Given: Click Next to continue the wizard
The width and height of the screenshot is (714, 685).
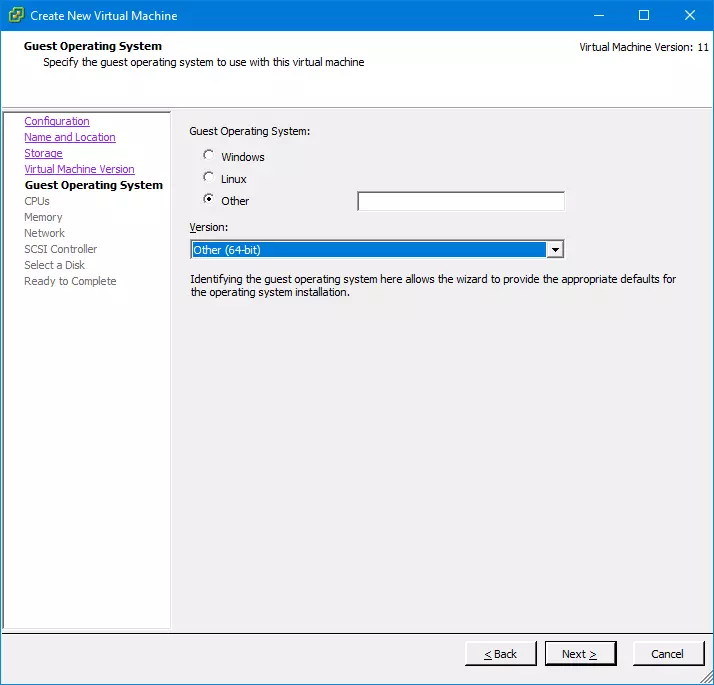Looking at the screenshot, I should click(x=580, y=654).
